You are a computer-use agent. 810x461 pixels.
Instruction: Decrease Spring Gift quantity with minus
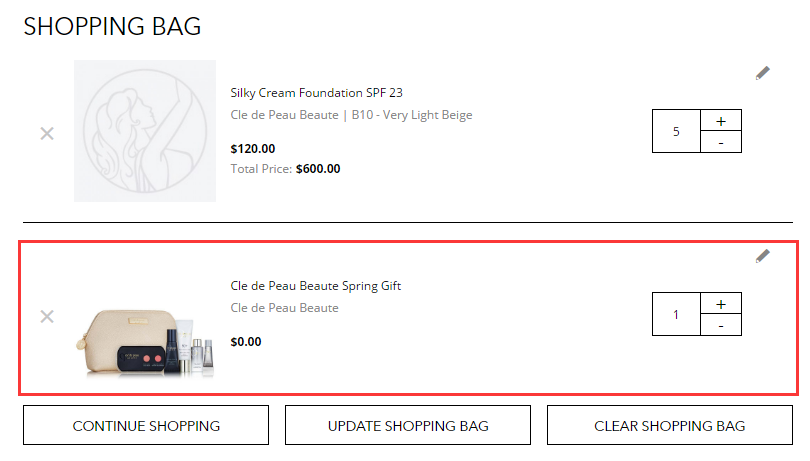721,325
